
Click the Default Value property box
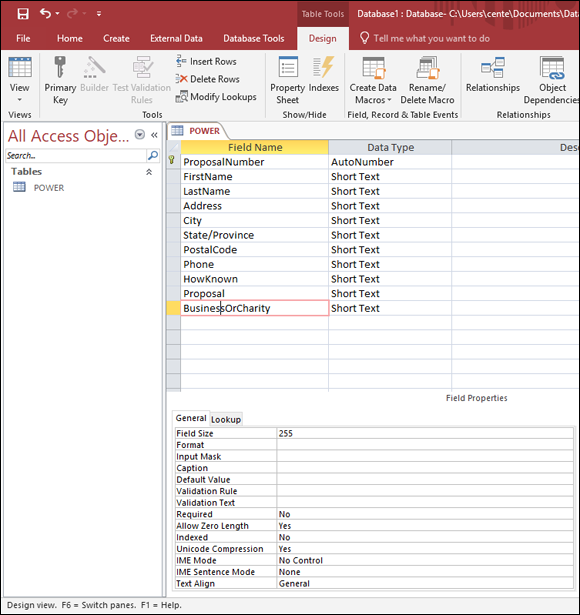pyautogui.click(x=425, y=480)
